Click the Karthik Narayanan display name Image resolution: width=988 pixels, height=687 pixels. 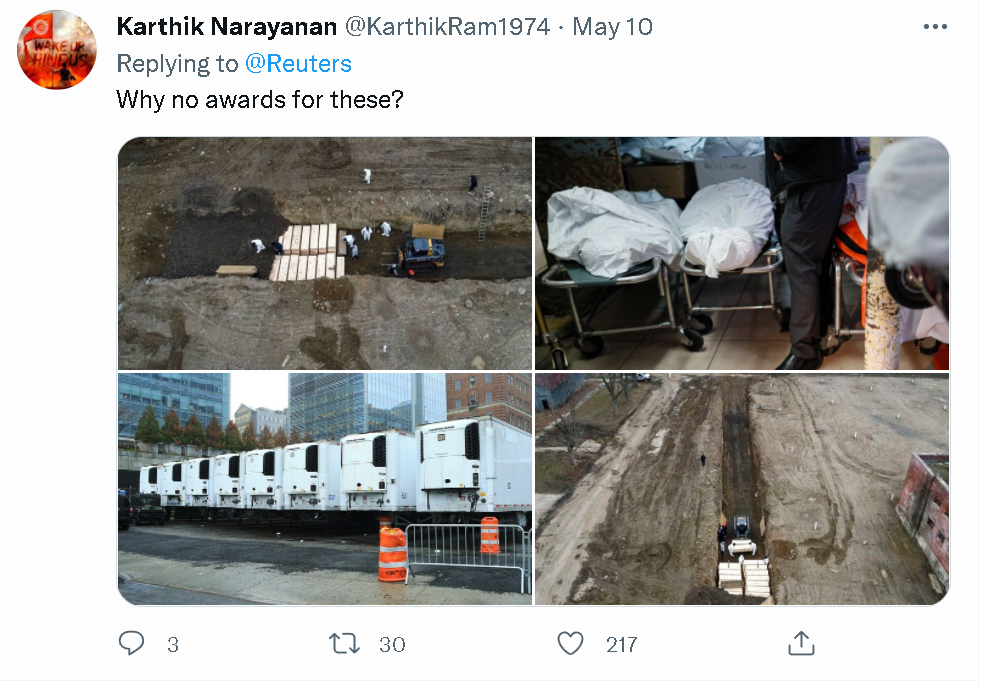227,27
